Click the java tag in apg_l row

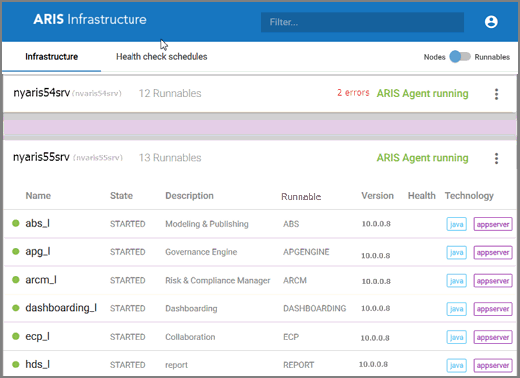pyautogui.click(x=456, y=253)
